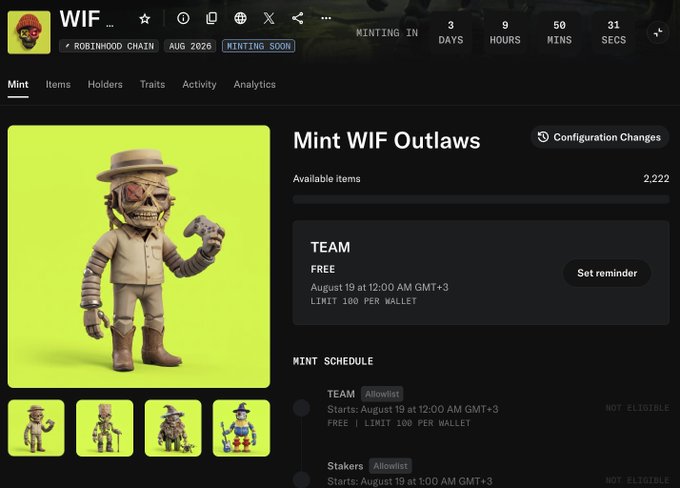Click 'Starts: August 19 at 1:00 AM GMT+3'
Image resolution: width=680 pixels, height=488 pixels.
point(410,481)
